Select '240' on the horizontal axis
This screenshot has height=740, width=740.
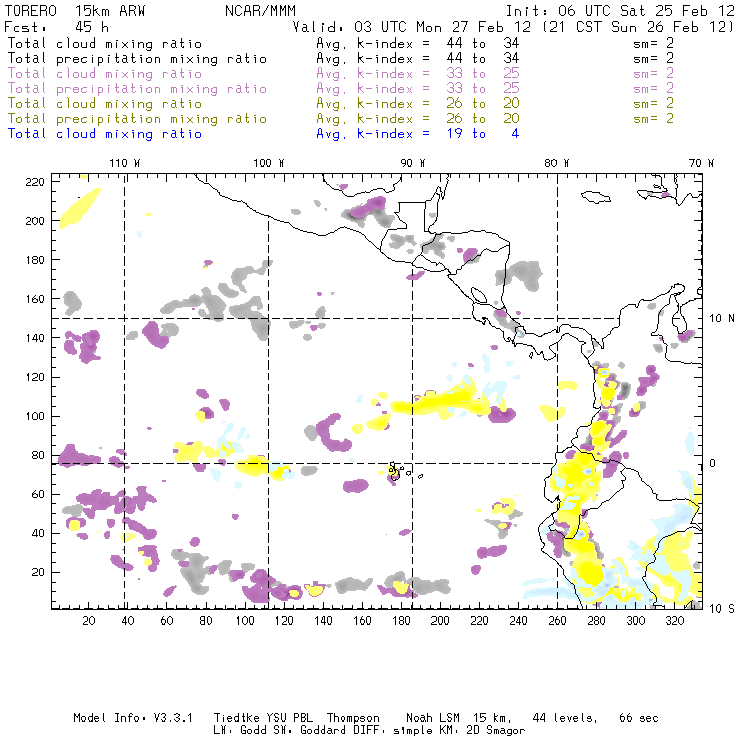point(518,621)
